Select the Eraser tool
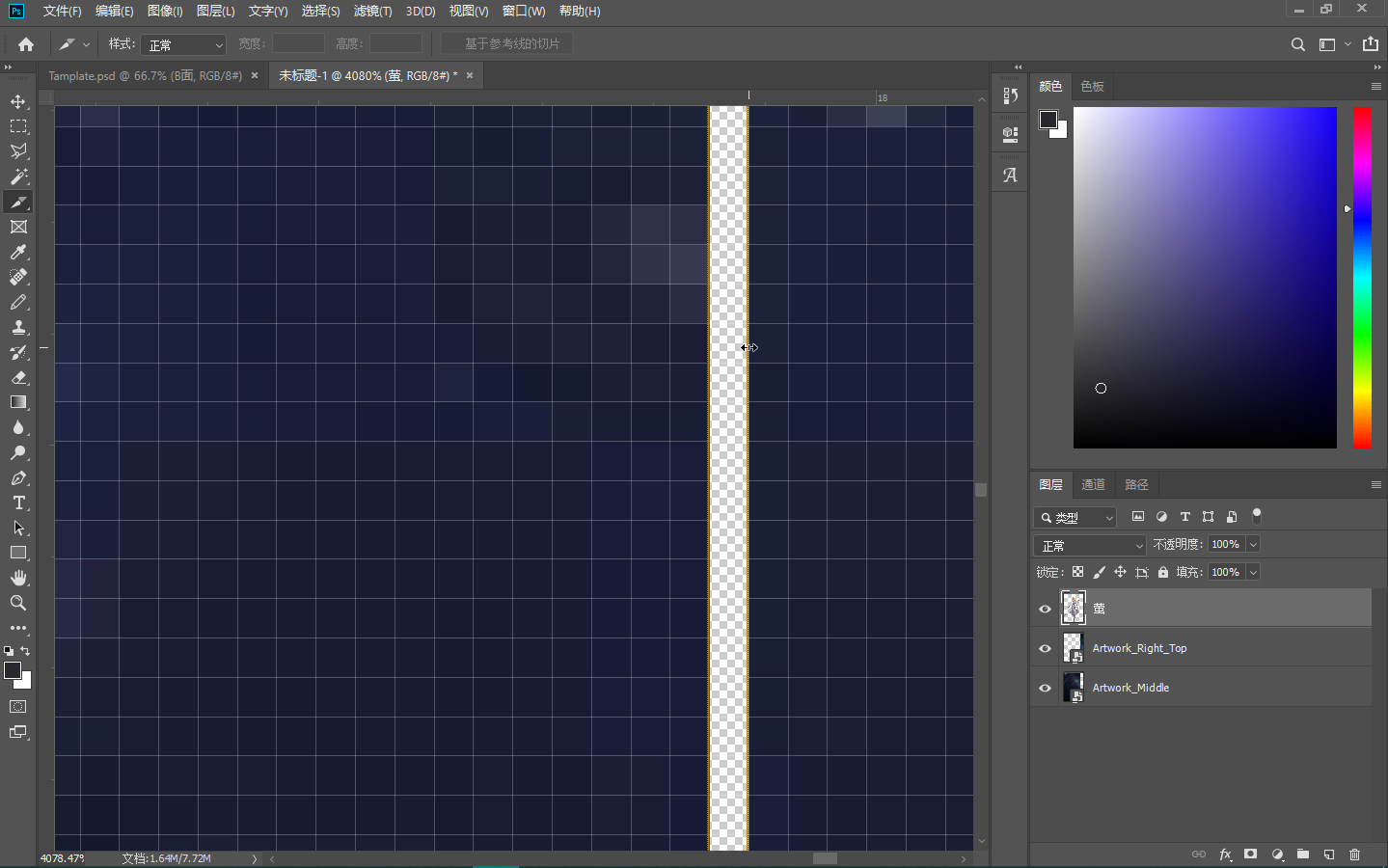The height and width of the screenshot is (868, 1388). (x=18, y=378)
